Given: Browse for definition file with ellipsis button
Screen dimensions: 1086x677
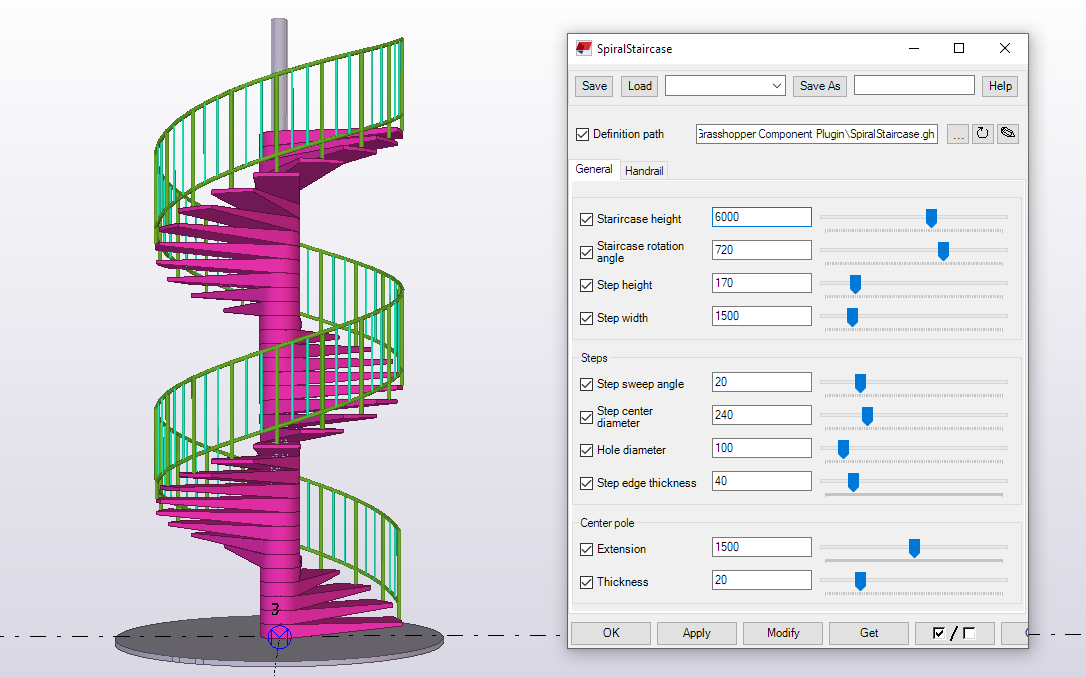Looking at the screenshot, I should point(958,134).
